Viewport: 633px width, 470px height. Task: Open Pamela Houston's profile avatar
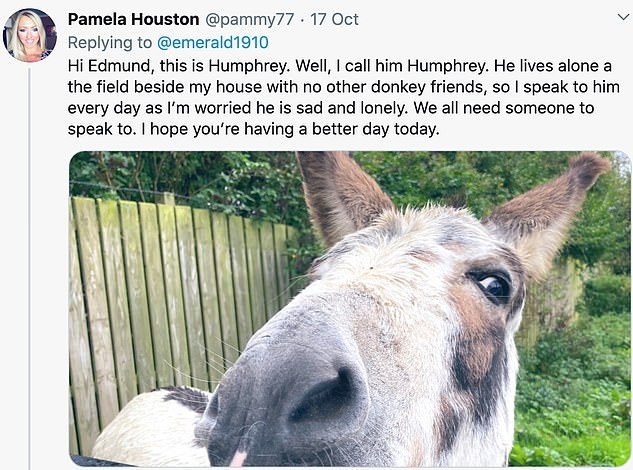pyautogui.click(x=30, y=35)
